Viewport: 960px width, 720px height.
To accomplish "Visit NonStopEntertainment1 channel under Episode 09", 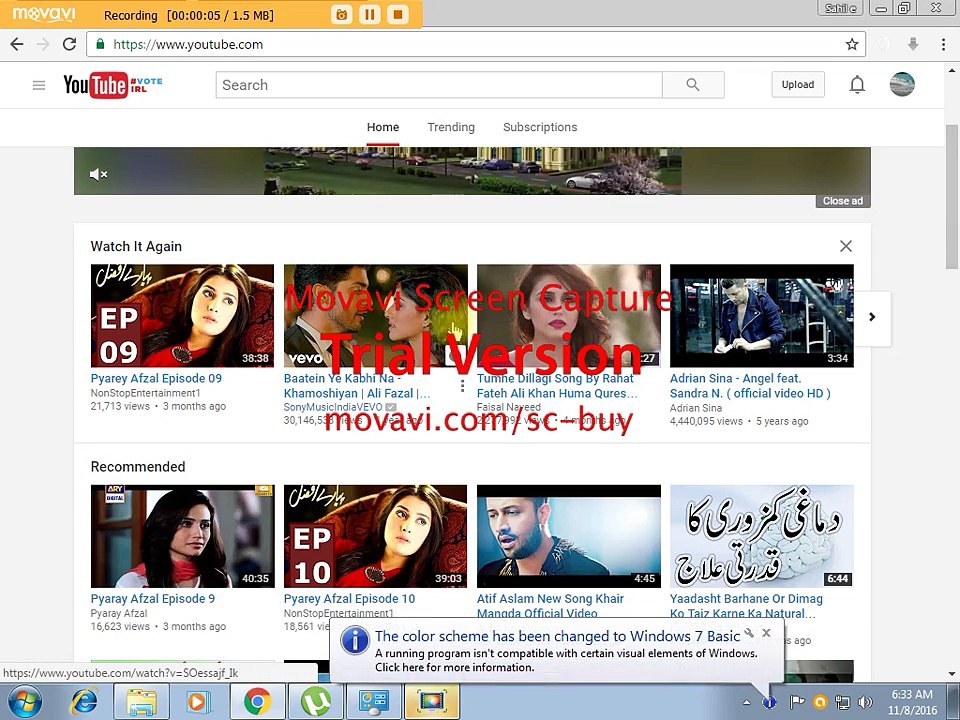I will 145,393.
